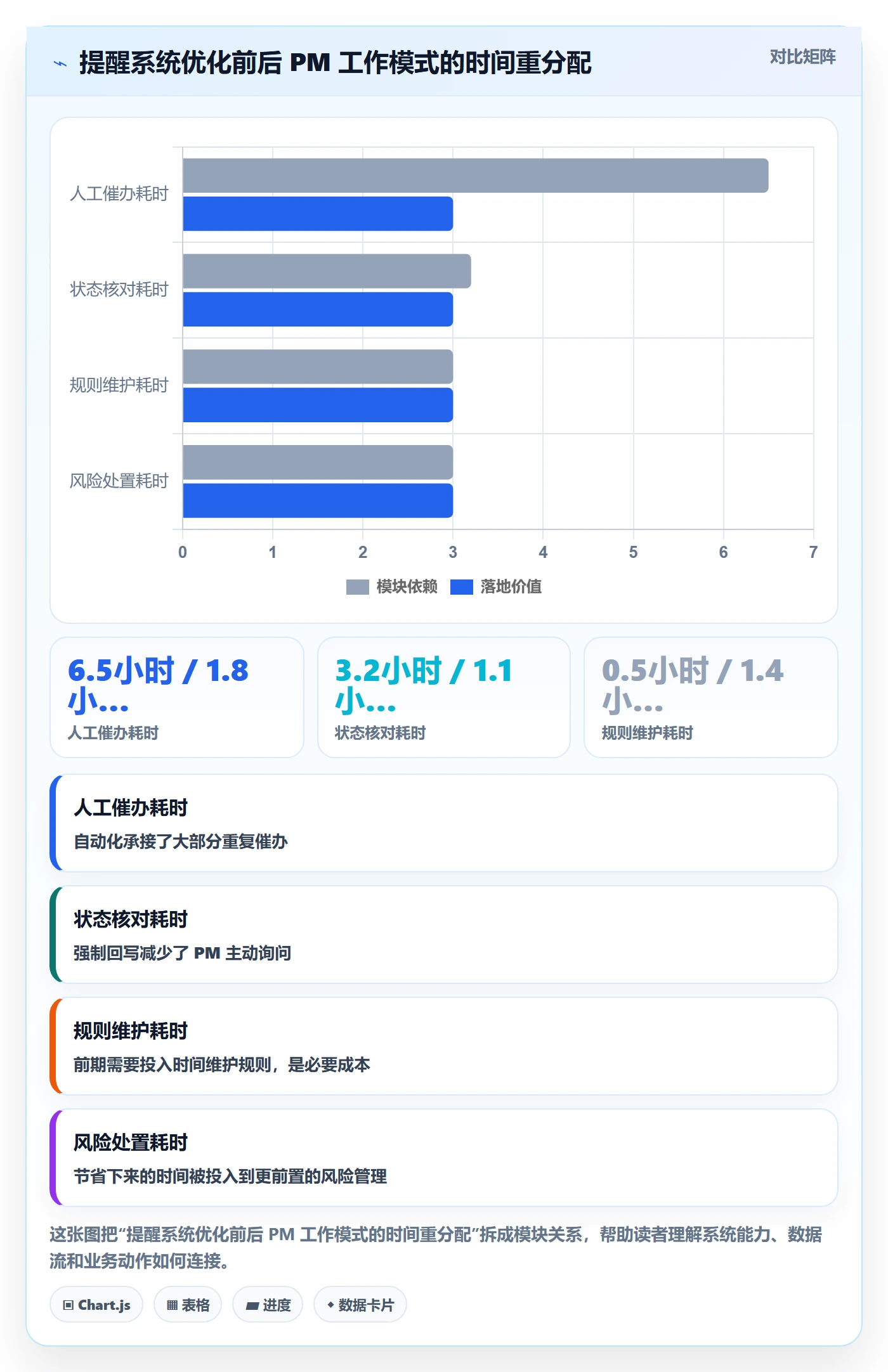Click the title 提醒系统优化前后 PM 工作模式的时间重分配
Viewport: 888px width, 1372px height.
(x=335, y=63)
